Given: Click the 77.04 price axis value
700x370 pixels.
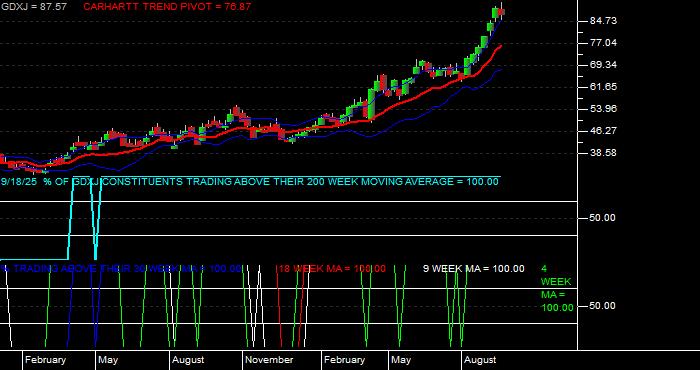Looking at the screenshot, I should (x=604, y=43).
